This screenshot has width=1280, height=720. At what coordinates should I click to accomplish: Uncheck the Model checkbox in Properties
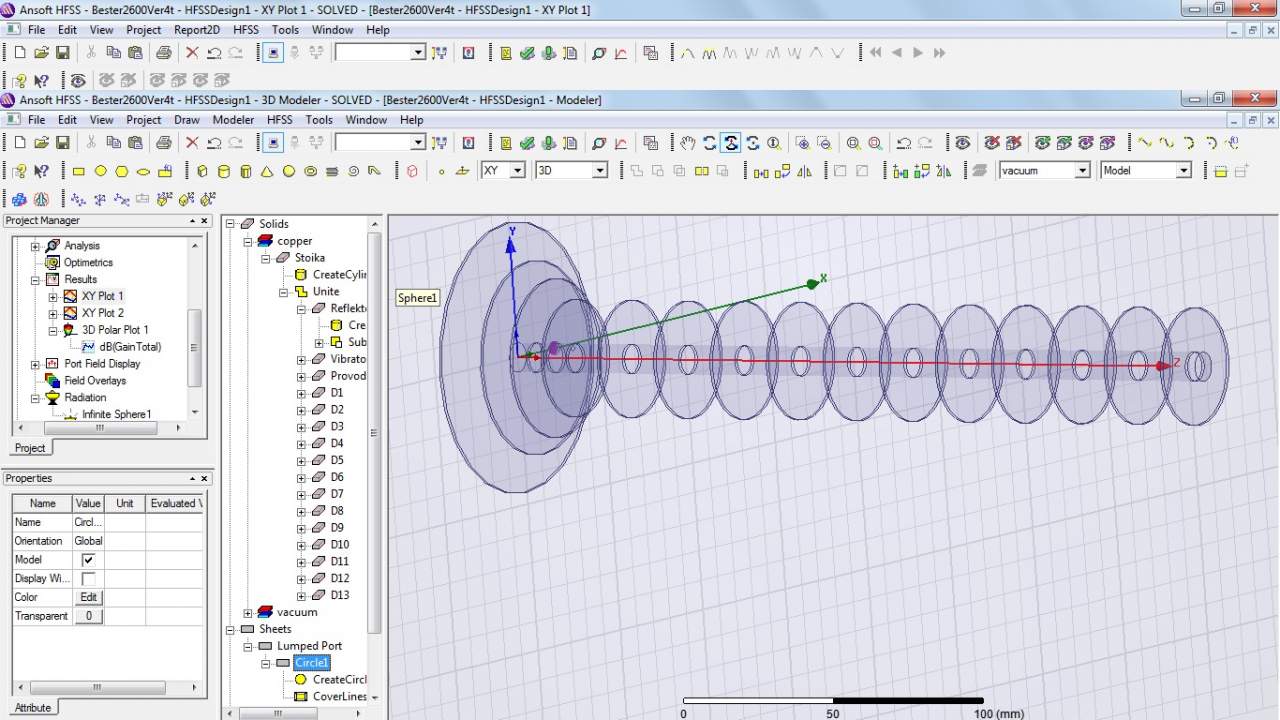point(88,560)
